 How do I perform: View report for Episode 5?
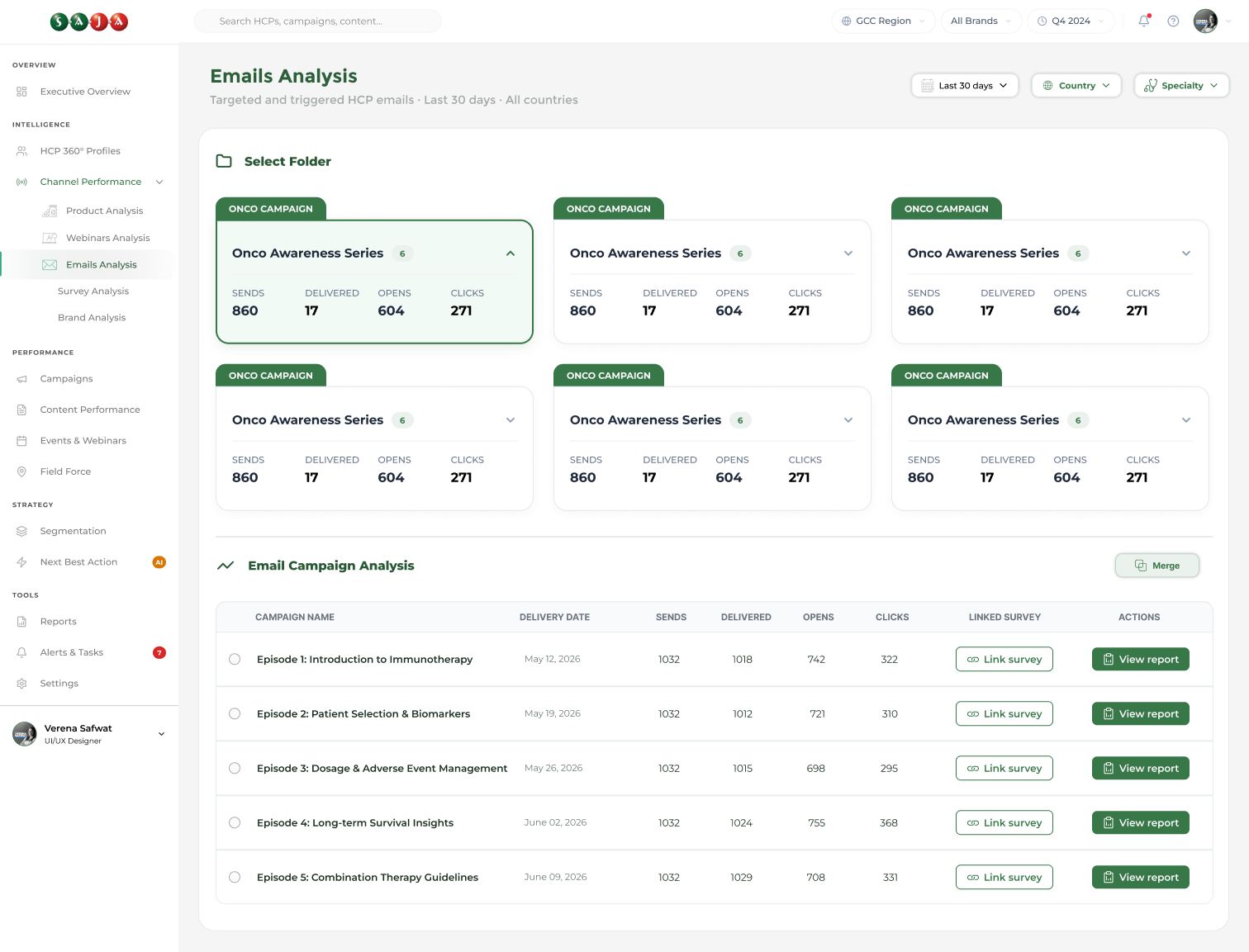pyautogui.click(x=1141, y=877)
